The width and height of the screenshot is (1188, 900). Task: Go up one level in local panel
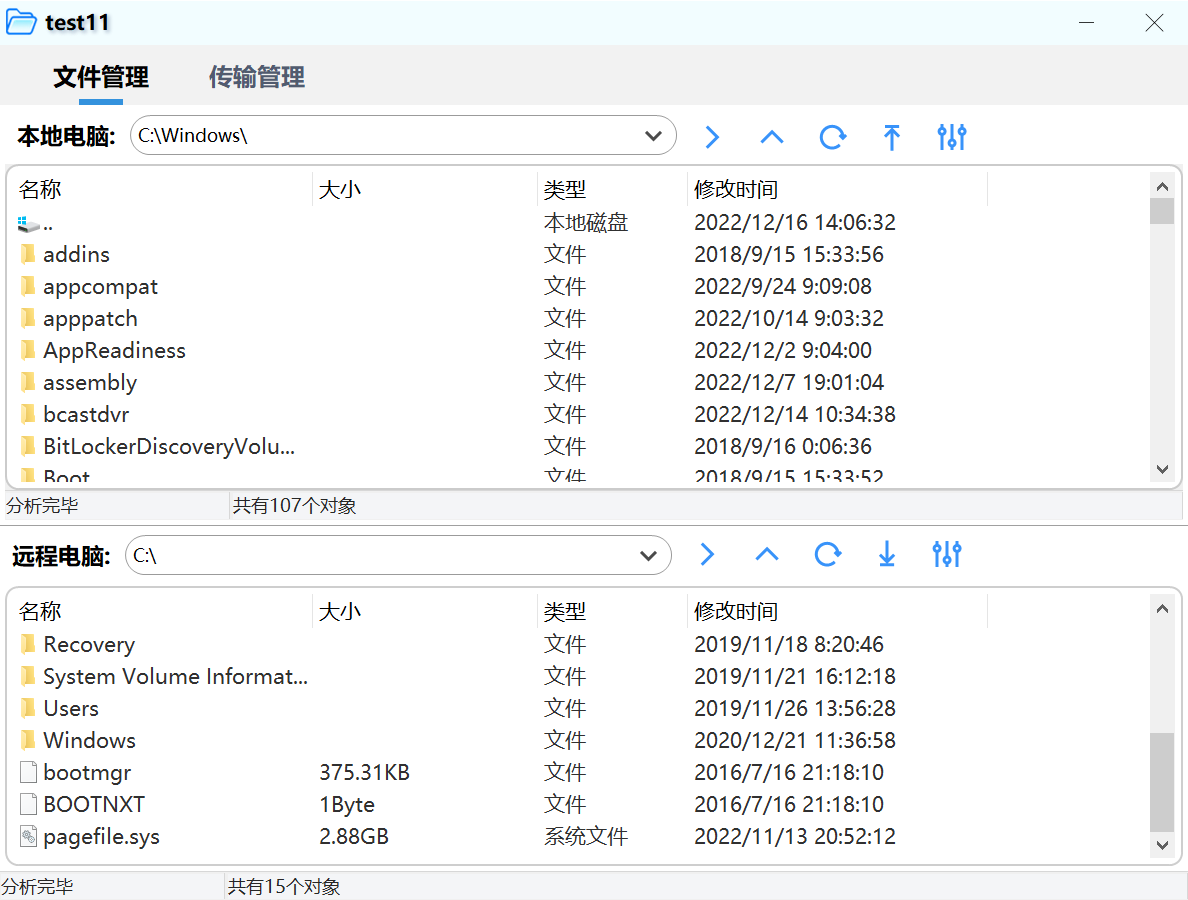coord(771,137)
